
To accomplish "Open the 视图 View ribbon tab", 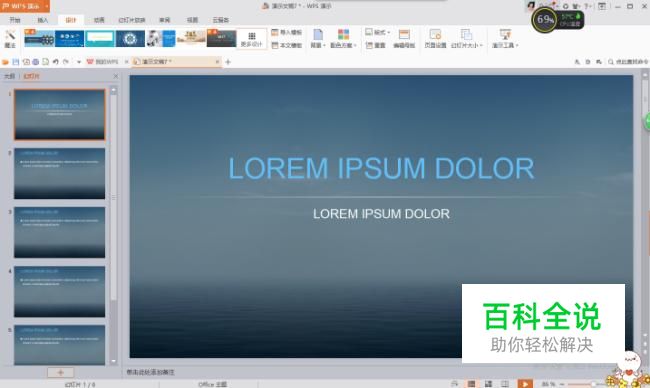I will [192, 20].
